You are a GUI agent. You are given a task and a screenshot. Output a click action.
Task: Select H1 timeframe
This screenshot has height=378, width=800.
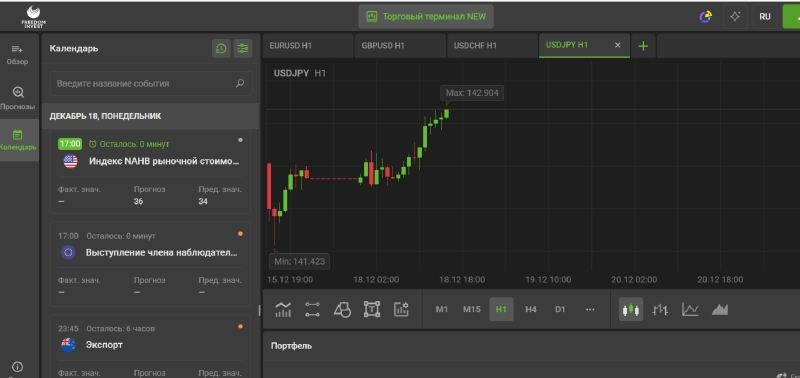pyautogui.click(x=501, y=309)
